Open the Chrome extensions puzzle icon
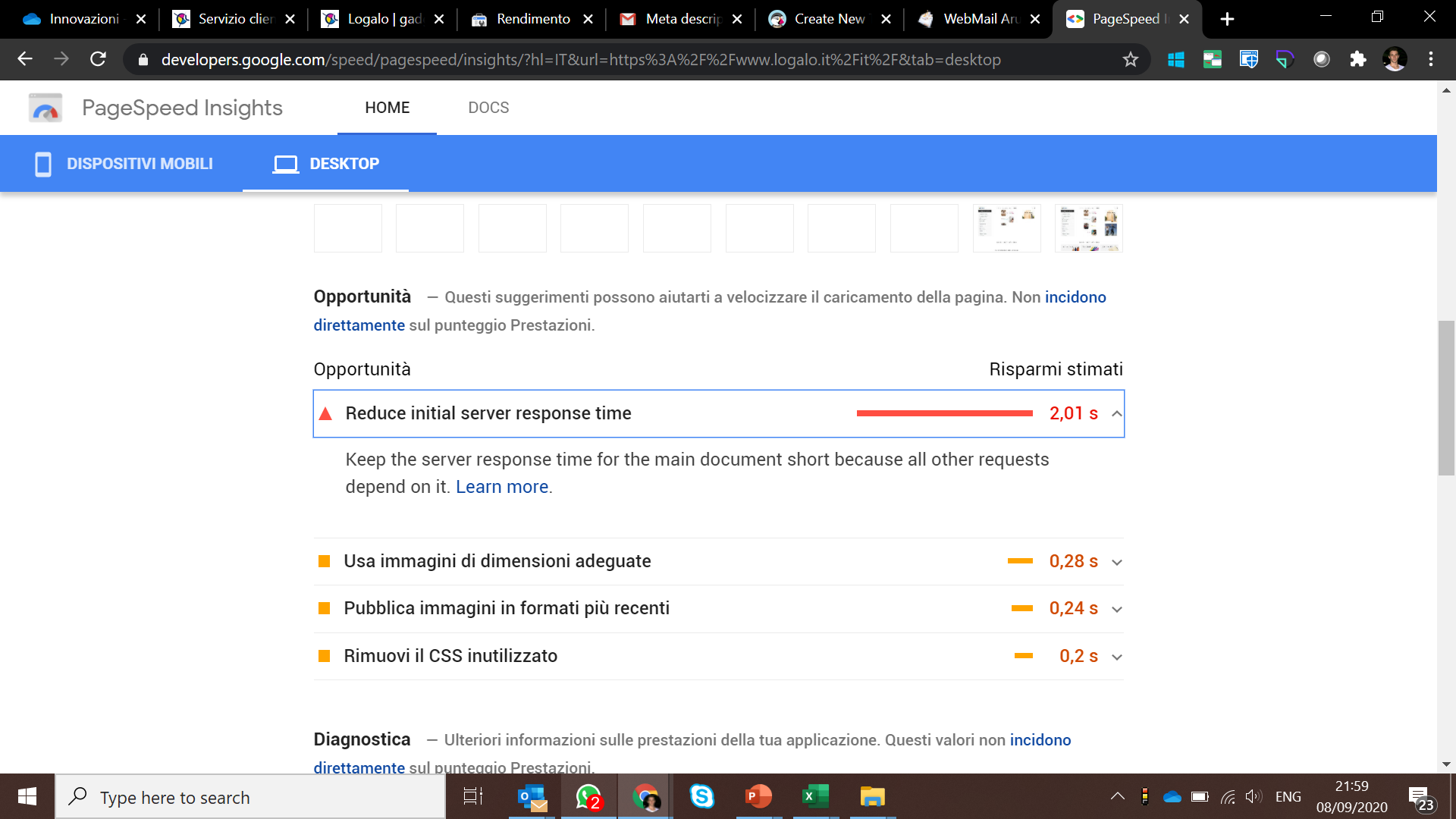Image resolution: width=1456 pixels, height=819 pixels. (x=1357, y=59)
